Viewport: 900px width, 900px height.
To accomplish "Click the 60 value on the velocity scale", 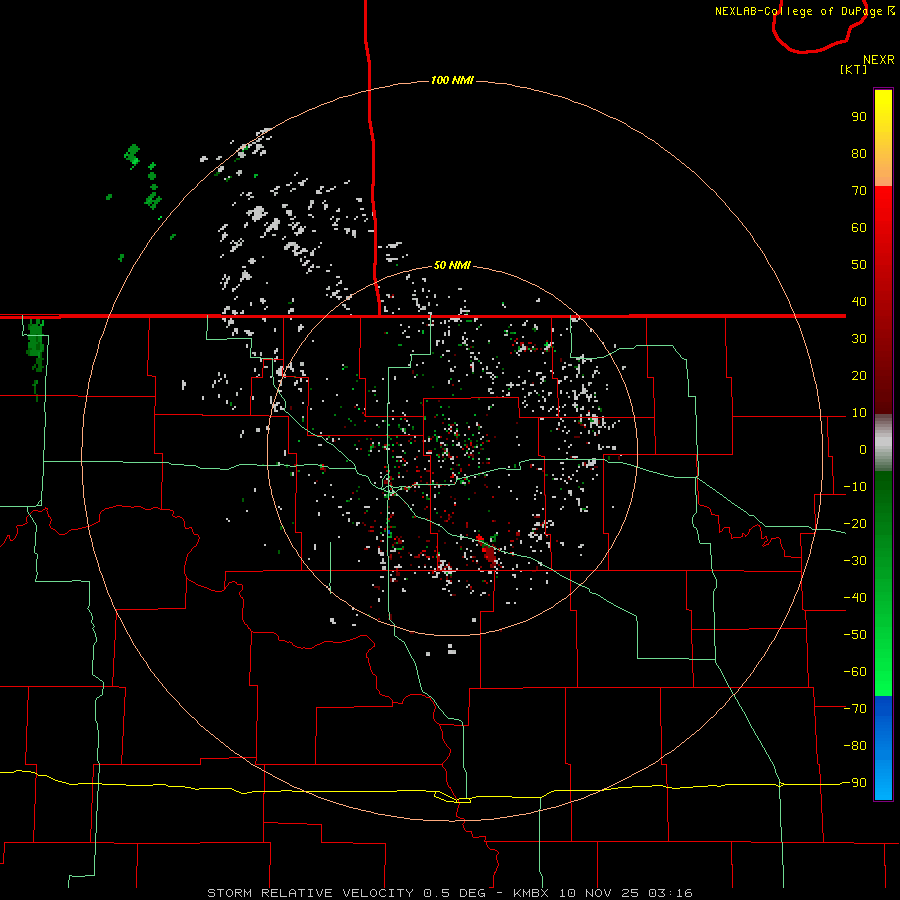I will 859,228.
